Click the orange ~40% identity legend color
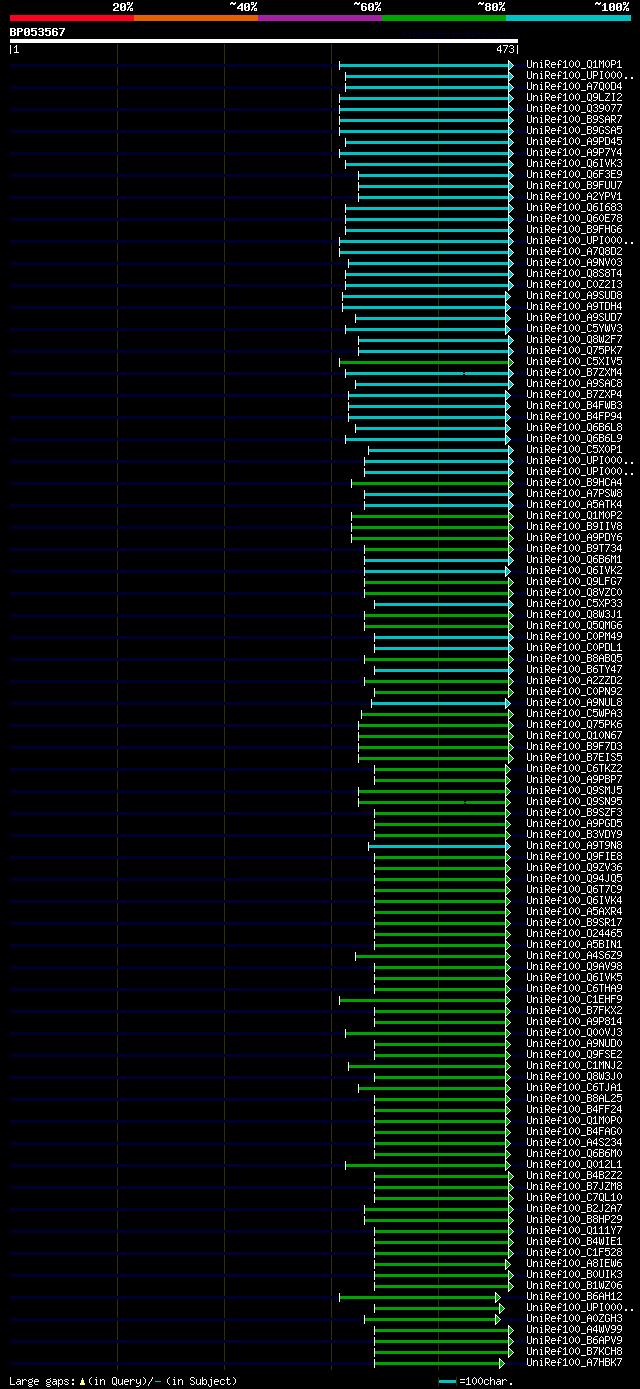 point(195,18)
